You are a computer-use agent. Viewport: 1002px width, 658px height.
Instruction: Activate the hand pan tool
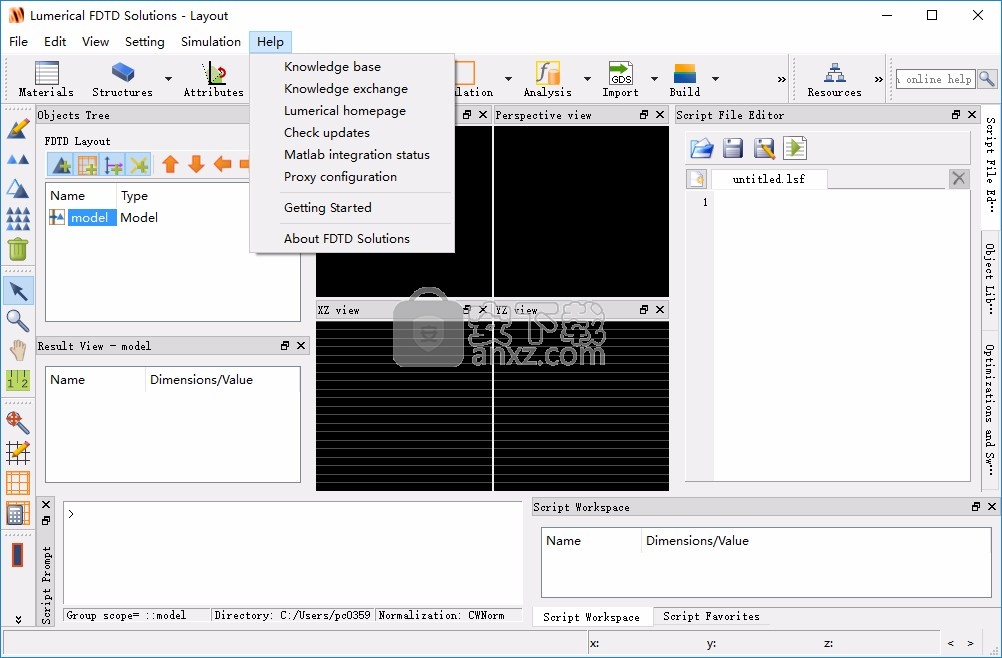coord(18,350)
